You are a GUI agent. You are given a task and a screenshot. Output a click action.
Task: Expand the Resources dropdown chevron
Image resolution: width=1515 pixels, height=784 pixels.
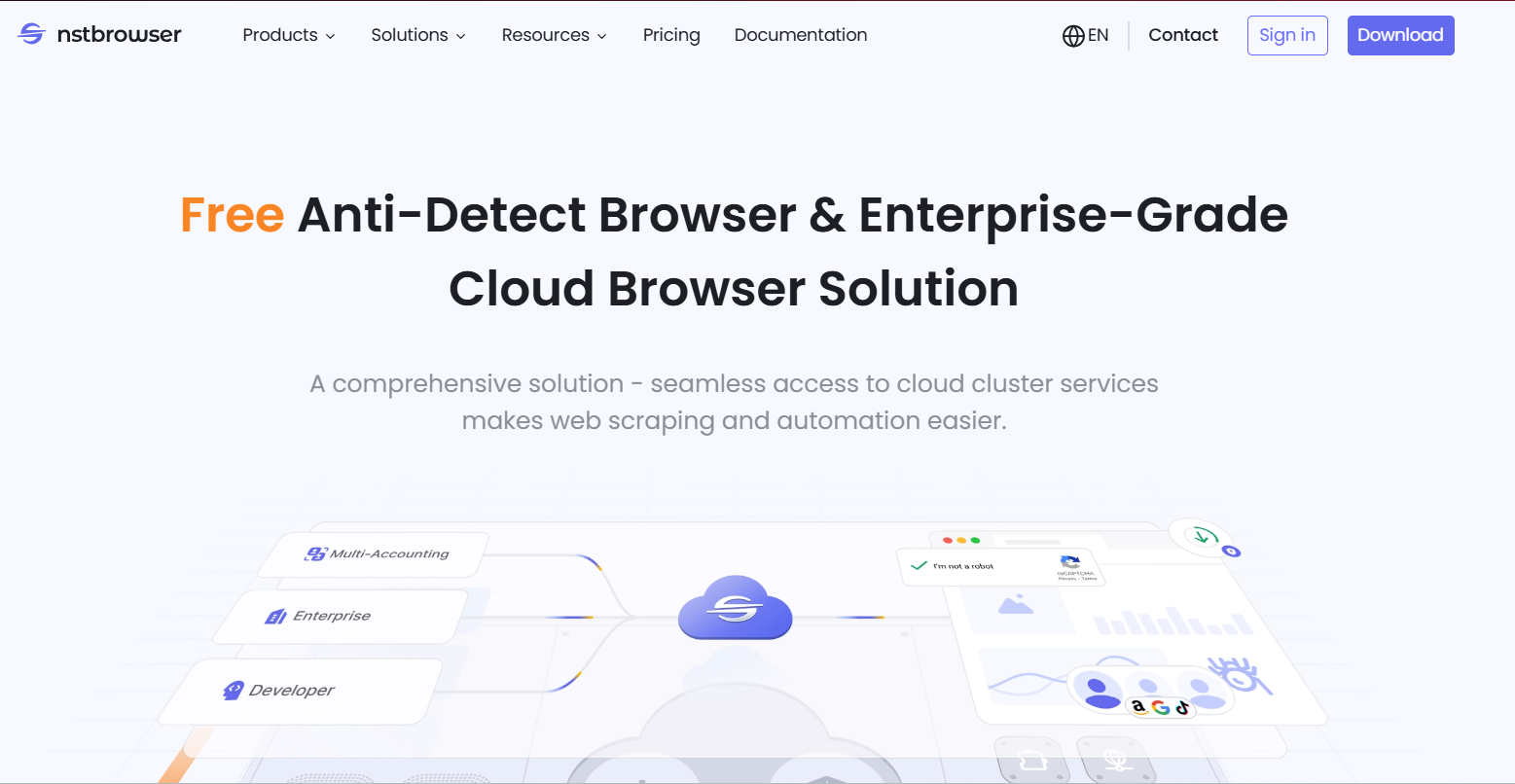[601, 36]
